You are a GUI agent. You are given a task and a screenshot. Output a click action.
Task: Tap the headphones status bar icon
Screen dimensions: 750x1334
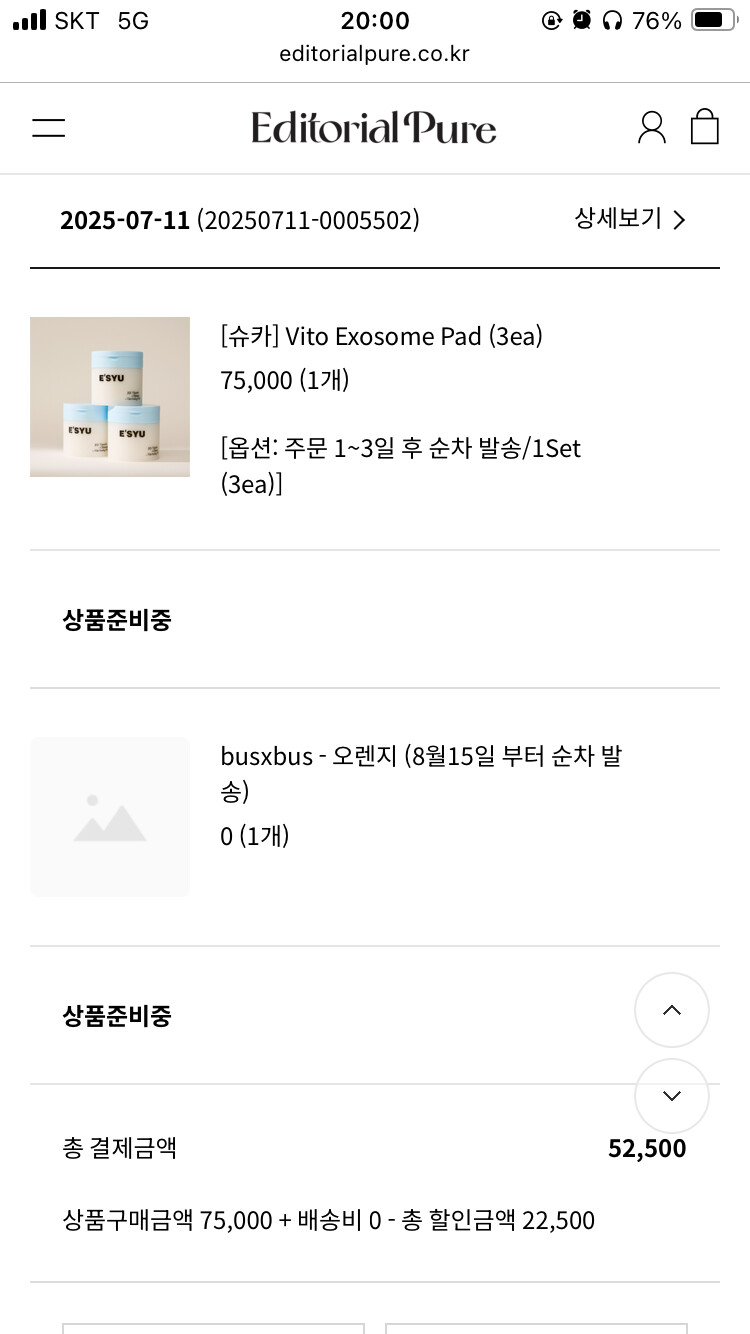[612, 20]
